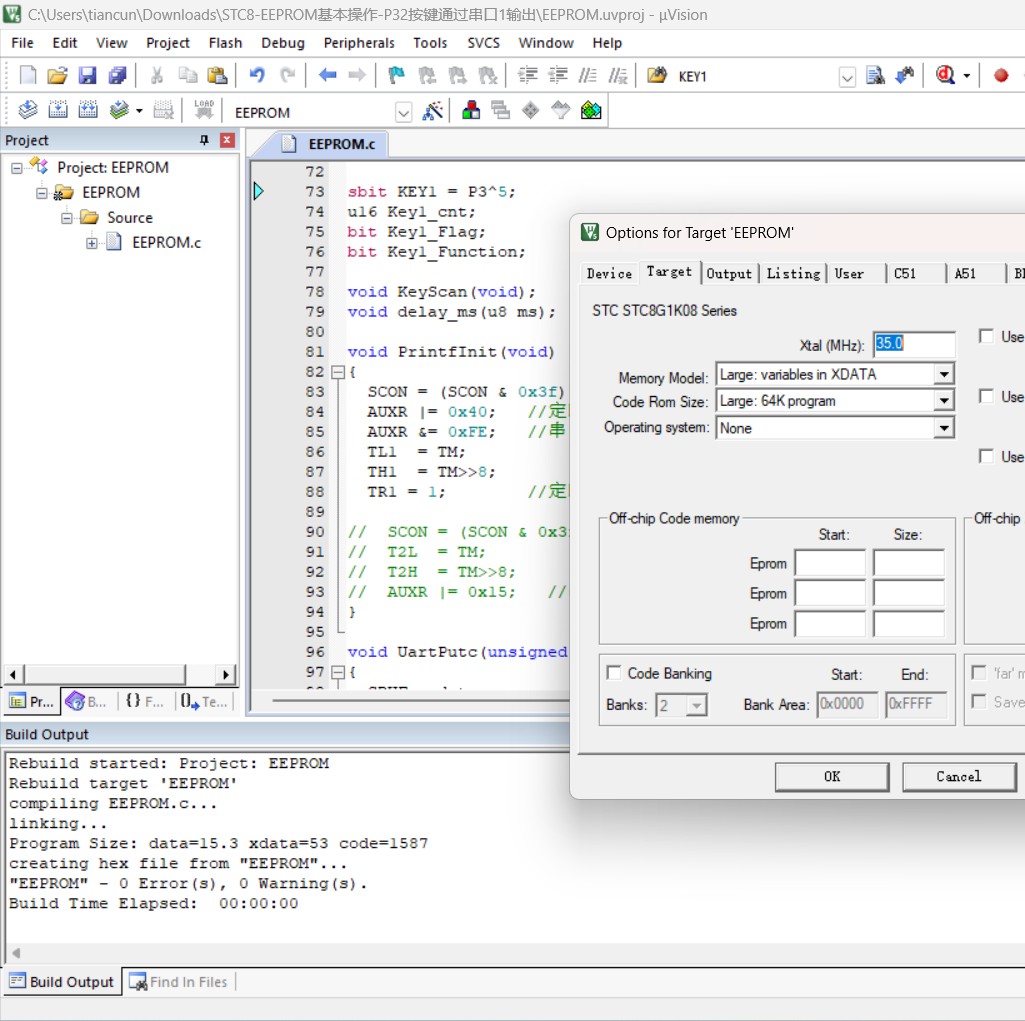Start the debug session with the magnifier d icon
The width and height of the screenshot is (1025, 1021).
tap(945, 75)
